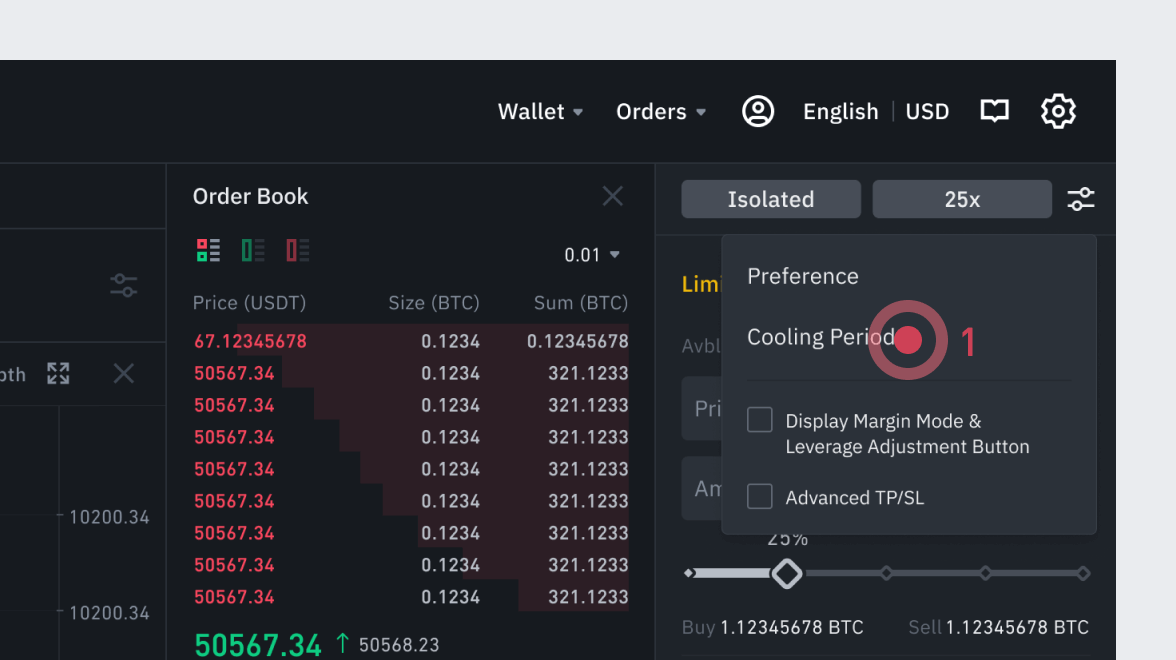Screen dimensions: 1176x660
Task: Show buy orders only view icon
Action: click(x=253, y=250)
